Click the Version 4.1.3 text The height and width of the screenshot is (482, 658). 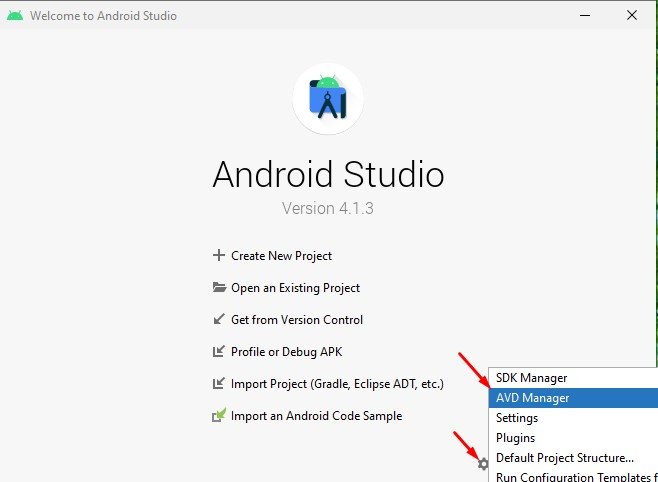tap(328, 208)
